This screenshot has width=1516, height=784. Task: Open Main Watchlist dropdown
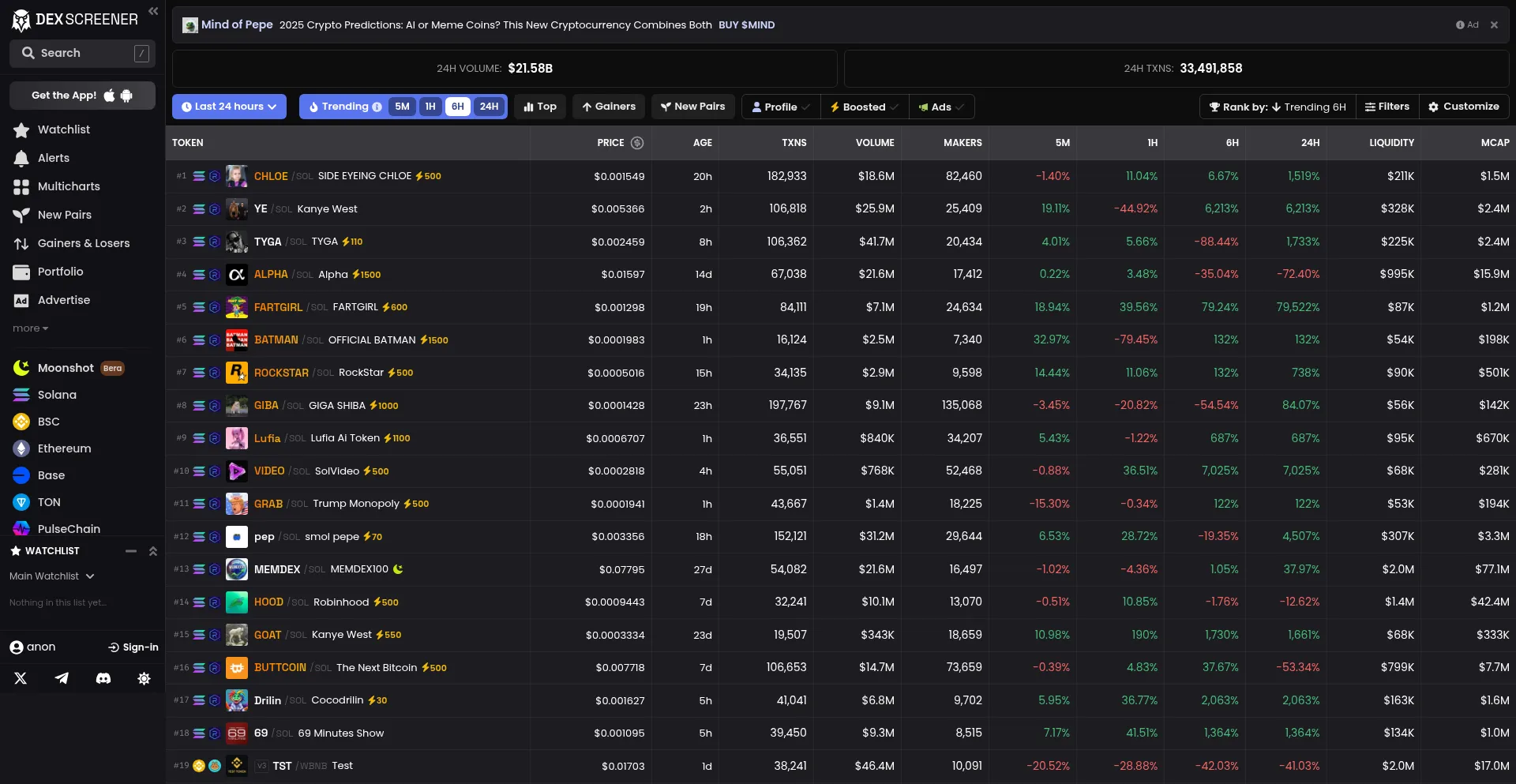[x=52, y=576]
